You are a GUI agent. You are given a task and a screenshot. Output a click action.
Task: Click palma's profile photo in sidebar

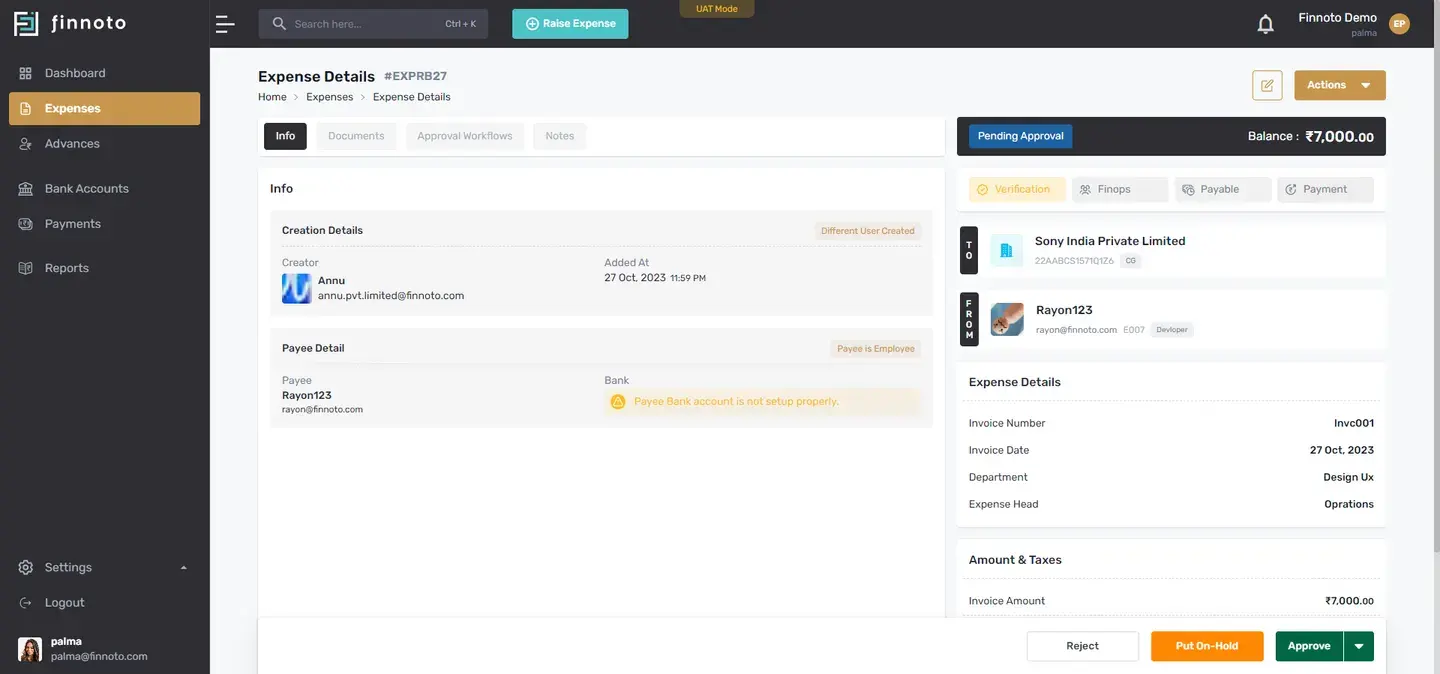point(30,650)
